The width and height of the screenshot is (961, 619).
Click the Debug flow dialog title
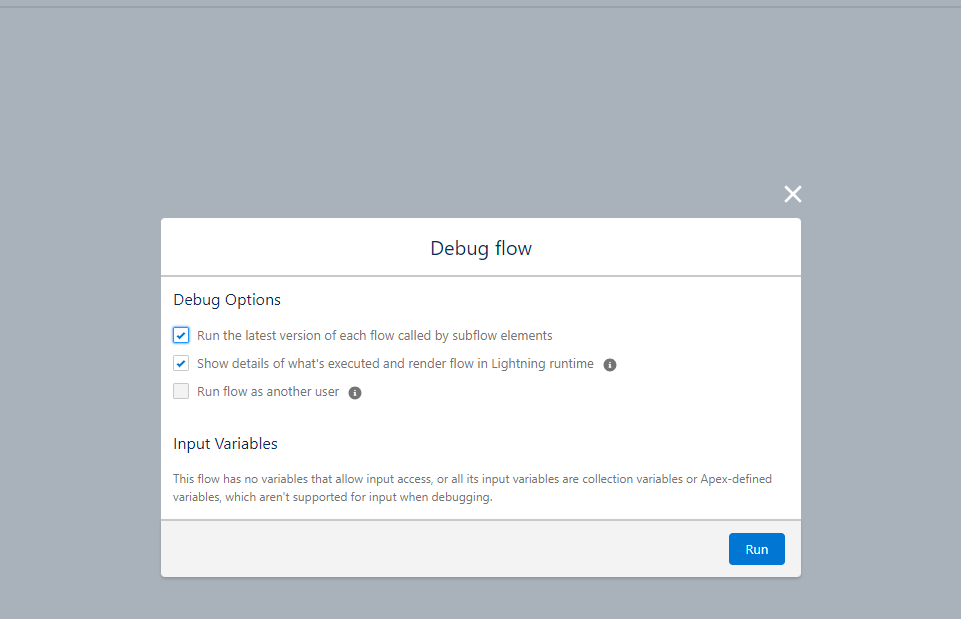click(481, 248)
